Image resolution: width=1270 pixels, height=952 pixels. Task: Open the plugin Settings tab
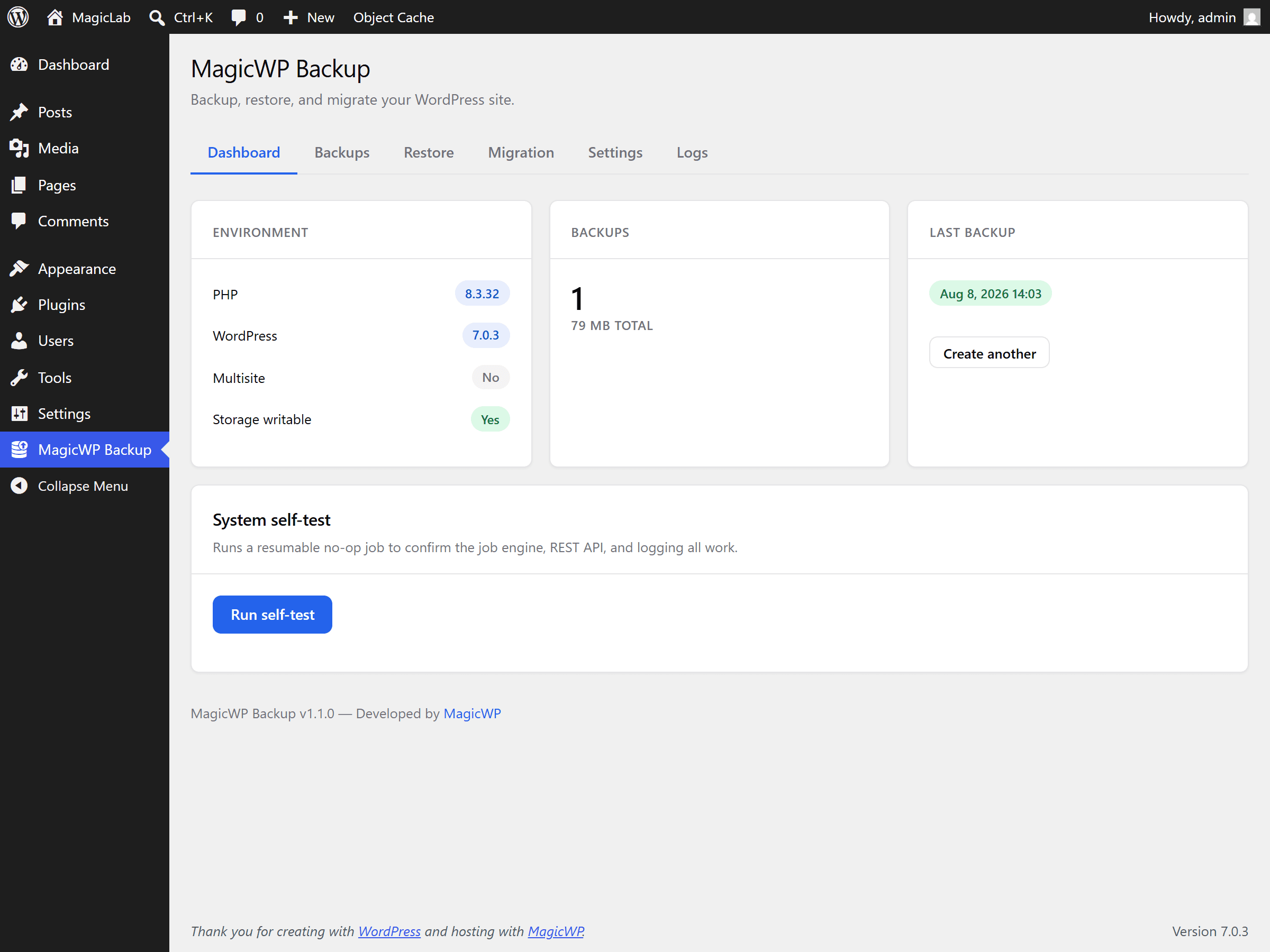pyautogui.click(x=615, y=152)
